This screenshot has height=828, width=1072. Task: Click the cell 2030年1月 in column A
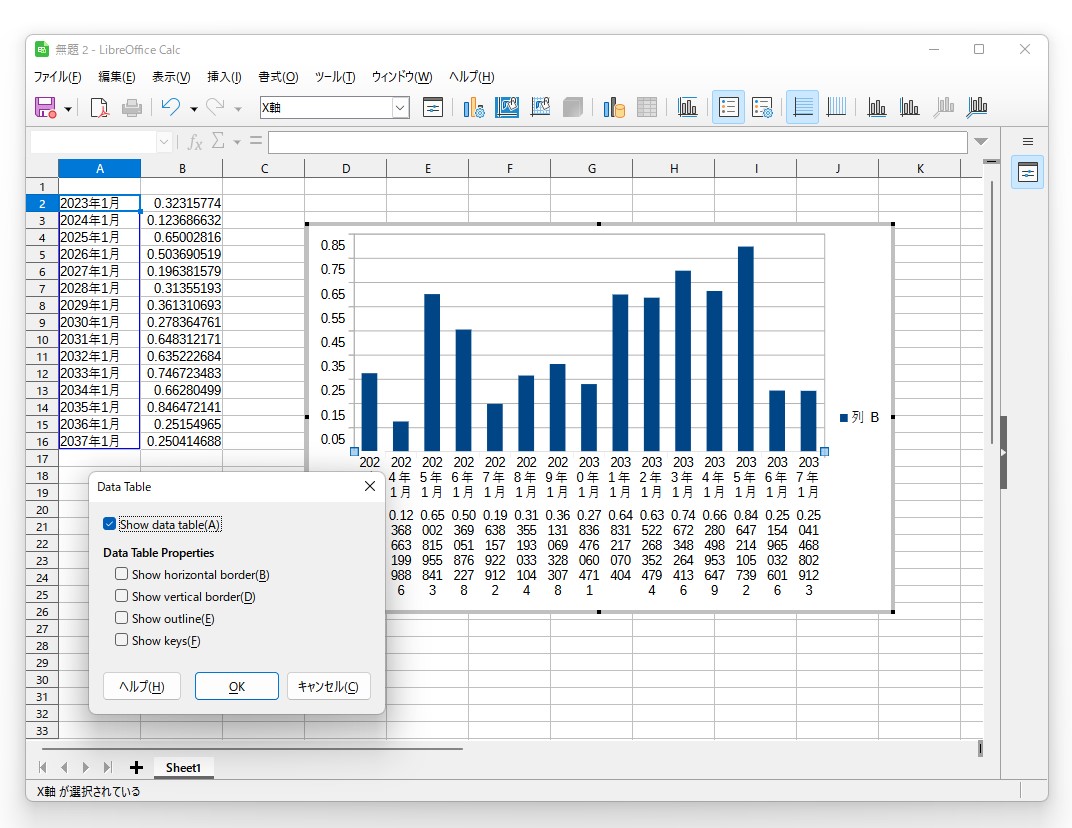99,322
